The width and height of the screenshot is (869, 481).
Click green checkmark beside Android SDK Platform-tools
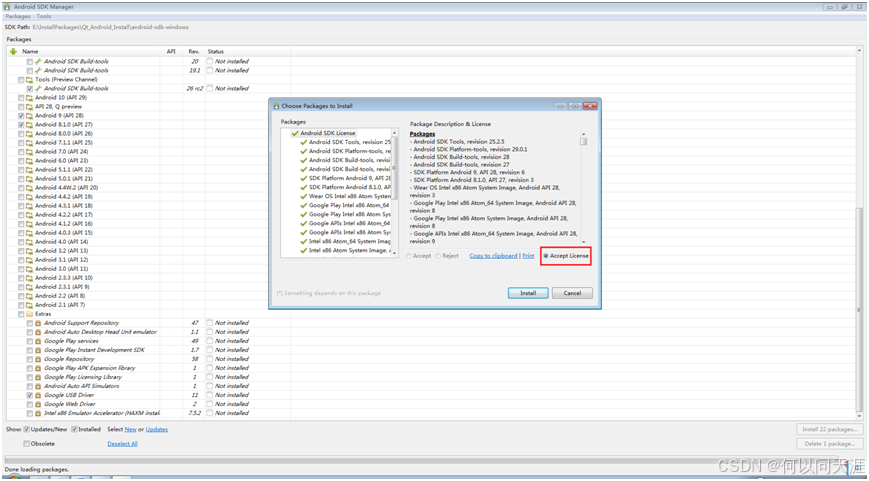point(303,151)
